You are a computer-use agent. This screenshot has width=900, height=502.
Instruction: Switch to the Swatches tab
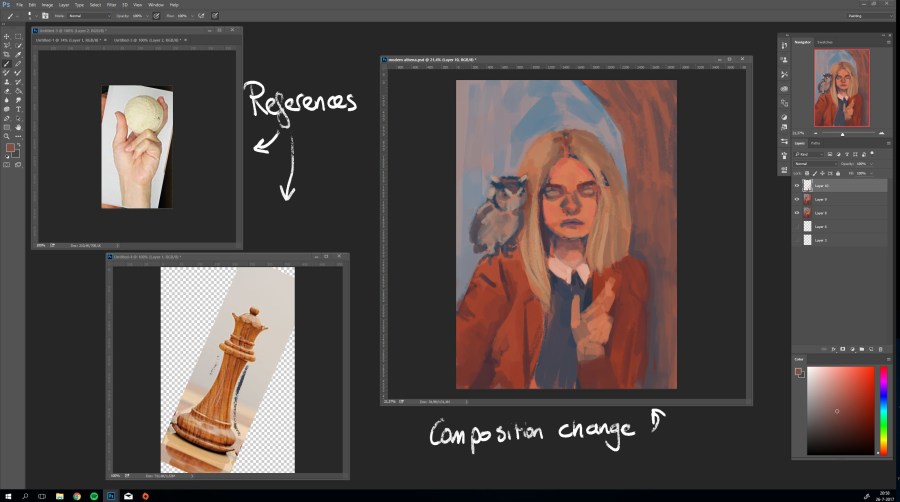(x=826, y=42)
